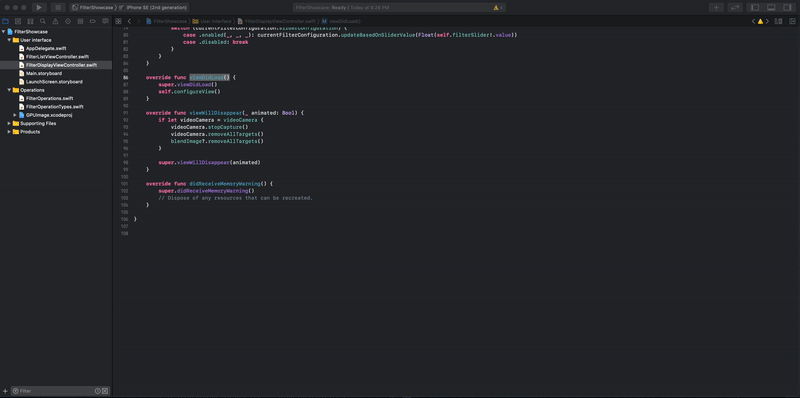Open the Library with plus button

pyautogui.click(x=716, y=8)
